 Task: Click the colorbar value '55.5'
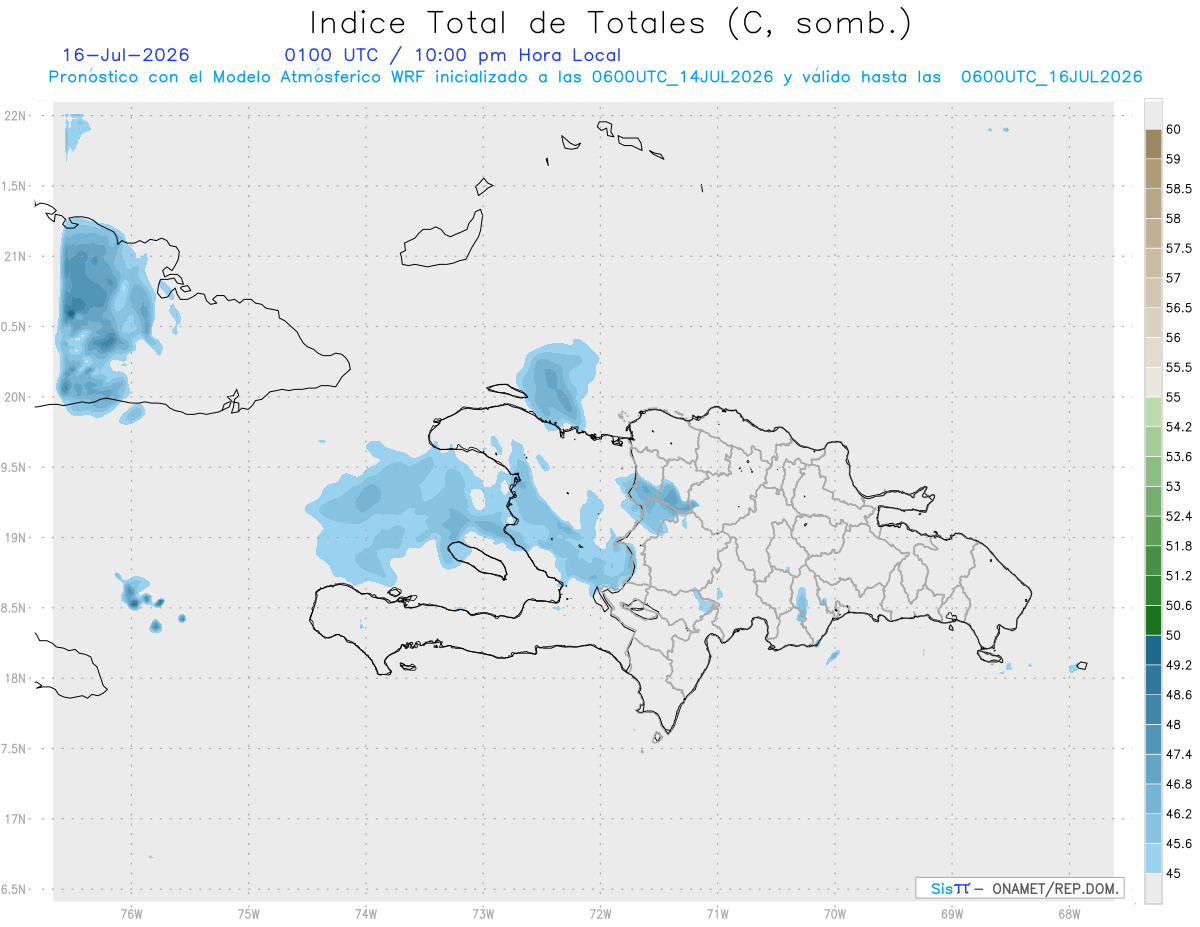(x=1179, y=367)
